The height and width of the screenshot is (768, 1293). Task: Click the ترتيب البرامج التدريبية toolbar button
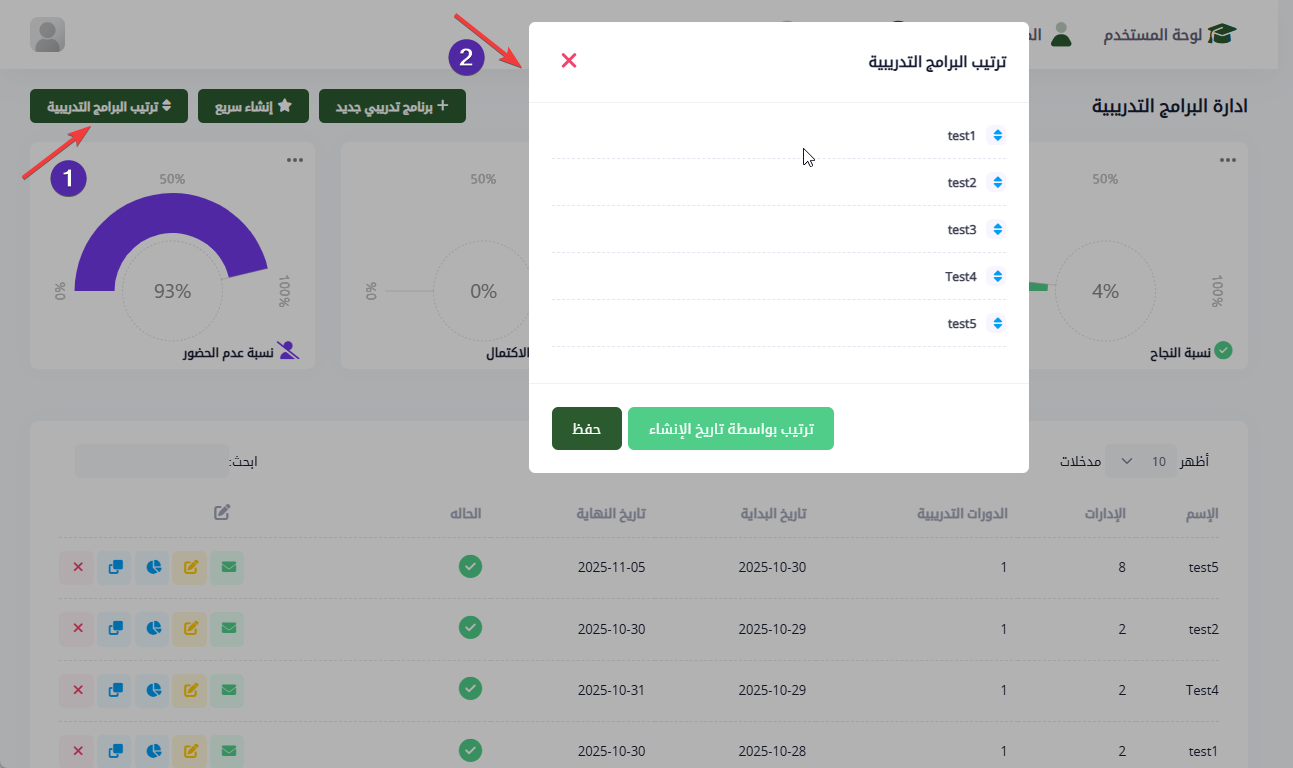pos(109,106)
